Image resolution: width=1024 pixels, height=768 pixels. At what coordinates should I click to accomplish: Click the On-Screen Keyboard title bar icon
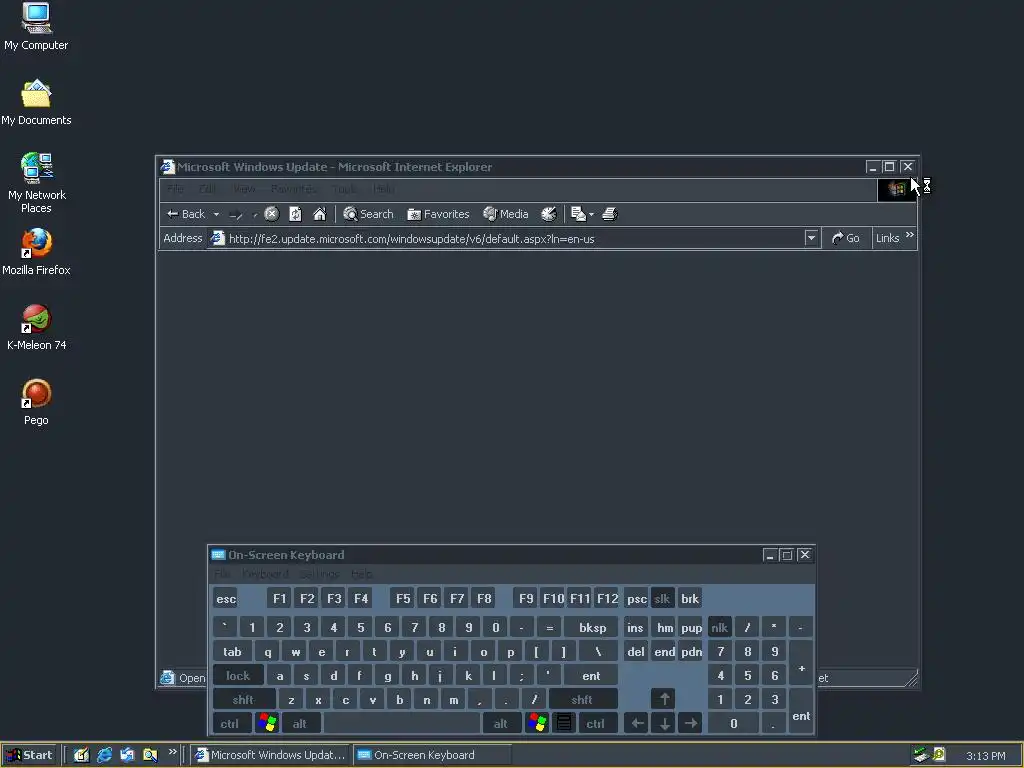[218, 554]
